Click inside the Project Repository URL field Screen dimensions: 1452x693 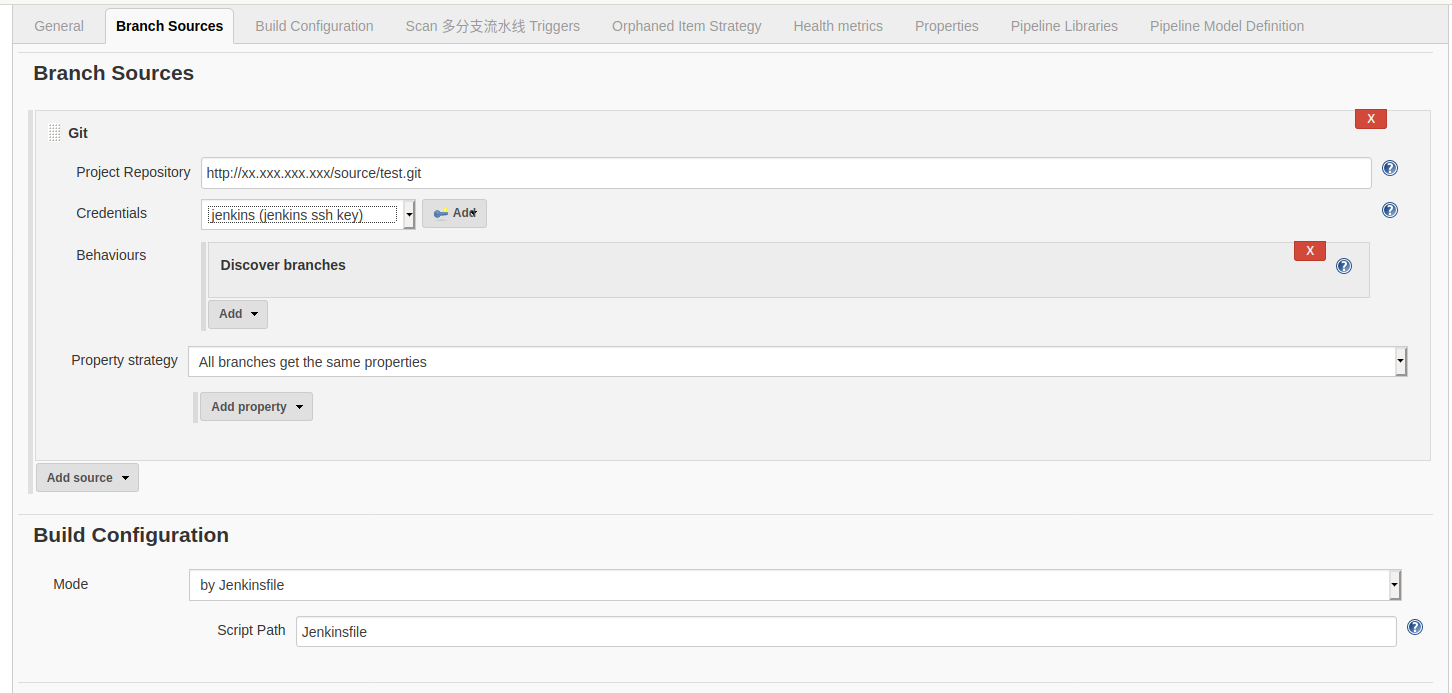pos(700,172)
